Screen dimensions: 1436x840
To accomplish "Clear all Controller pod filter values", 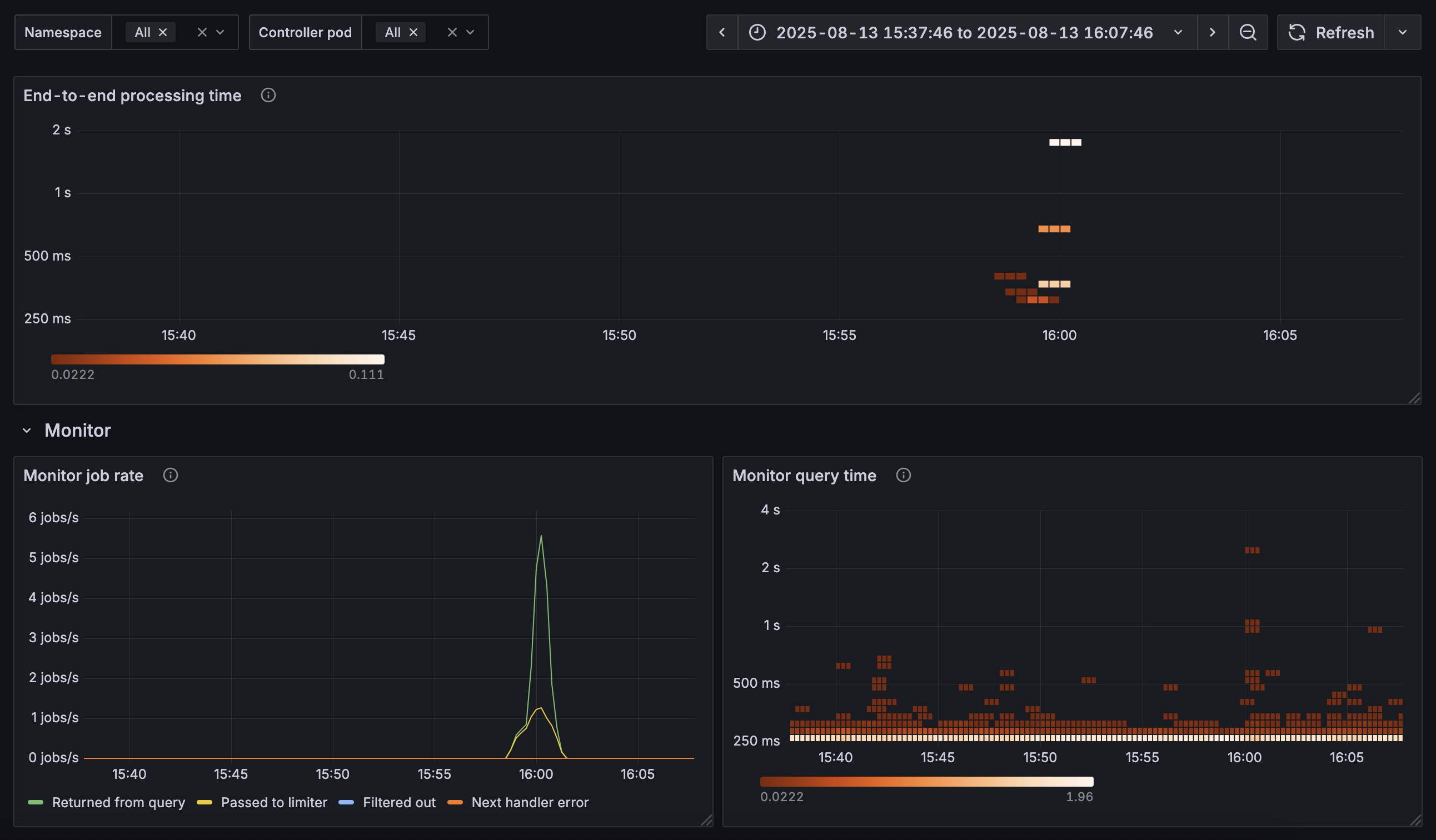I will click(x=452, y=32).
